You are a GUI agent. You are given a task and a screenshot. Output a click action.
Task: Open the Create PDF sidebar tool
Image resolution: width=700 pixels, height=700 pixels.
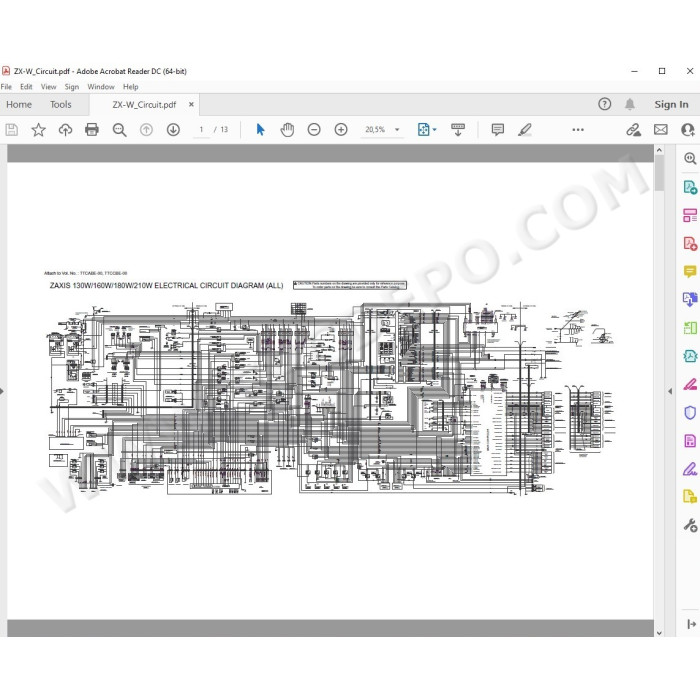(690, 244)
